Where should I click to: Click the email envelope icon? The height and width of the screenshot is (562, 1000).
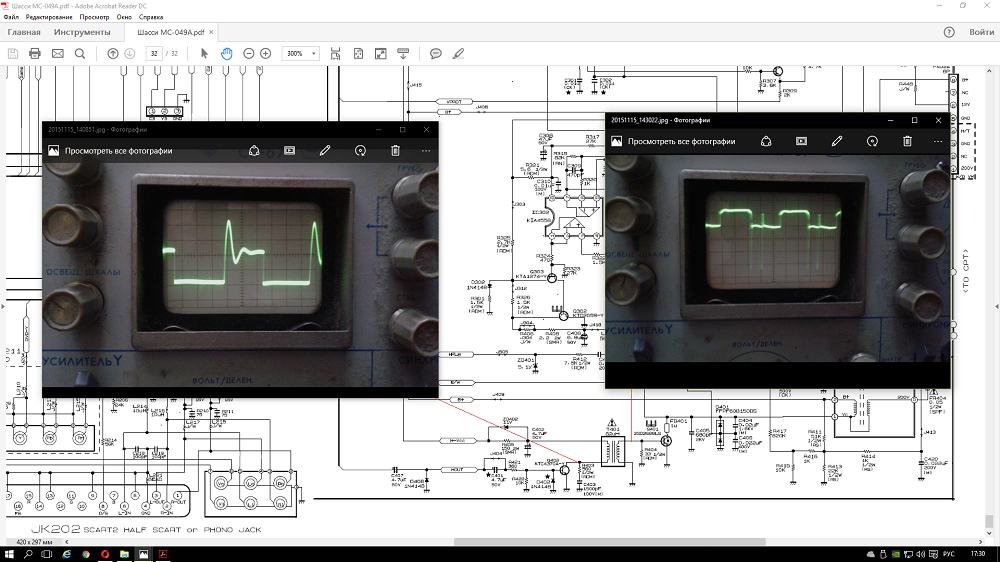57,53
